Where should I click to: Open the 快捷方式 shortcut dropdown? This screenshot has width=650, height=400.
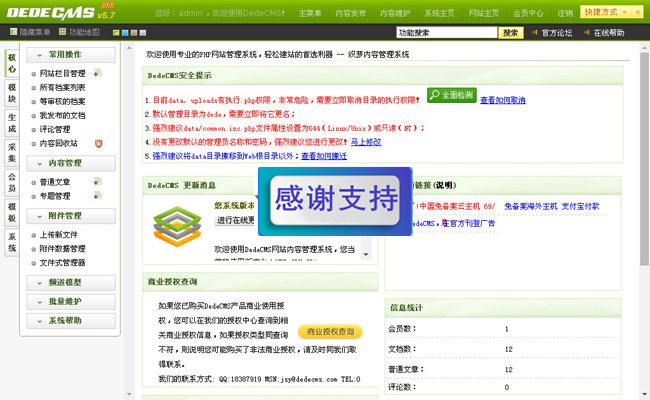click(x=606, y=12)
